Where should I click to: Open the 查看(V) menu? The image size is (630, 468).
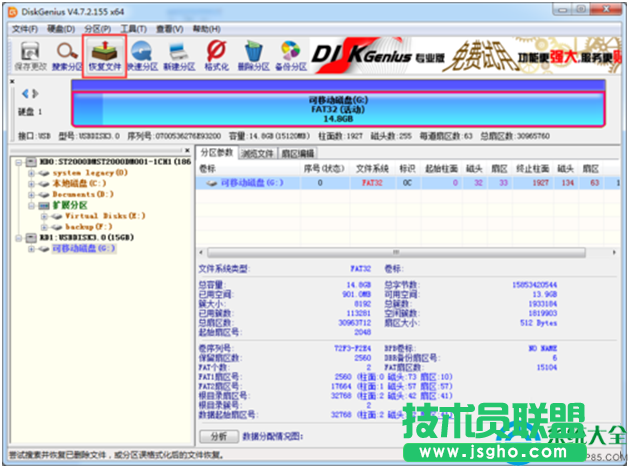click(x=170, y=29)
